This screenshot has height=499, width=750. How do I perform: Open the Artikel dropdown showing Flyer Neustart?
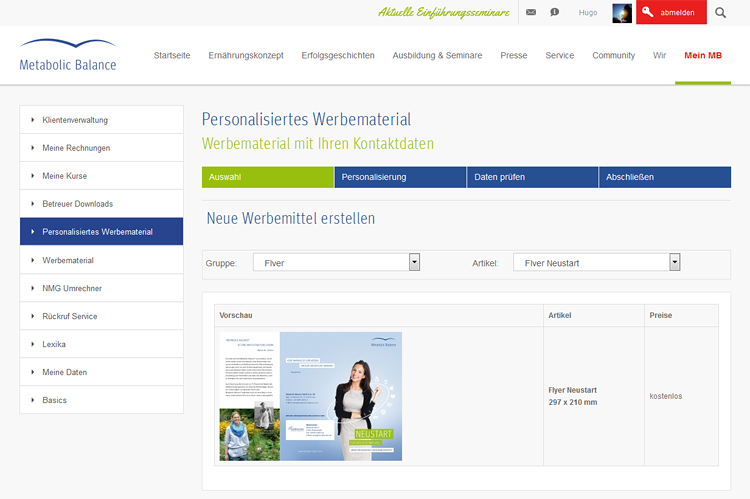pos(596,262)
